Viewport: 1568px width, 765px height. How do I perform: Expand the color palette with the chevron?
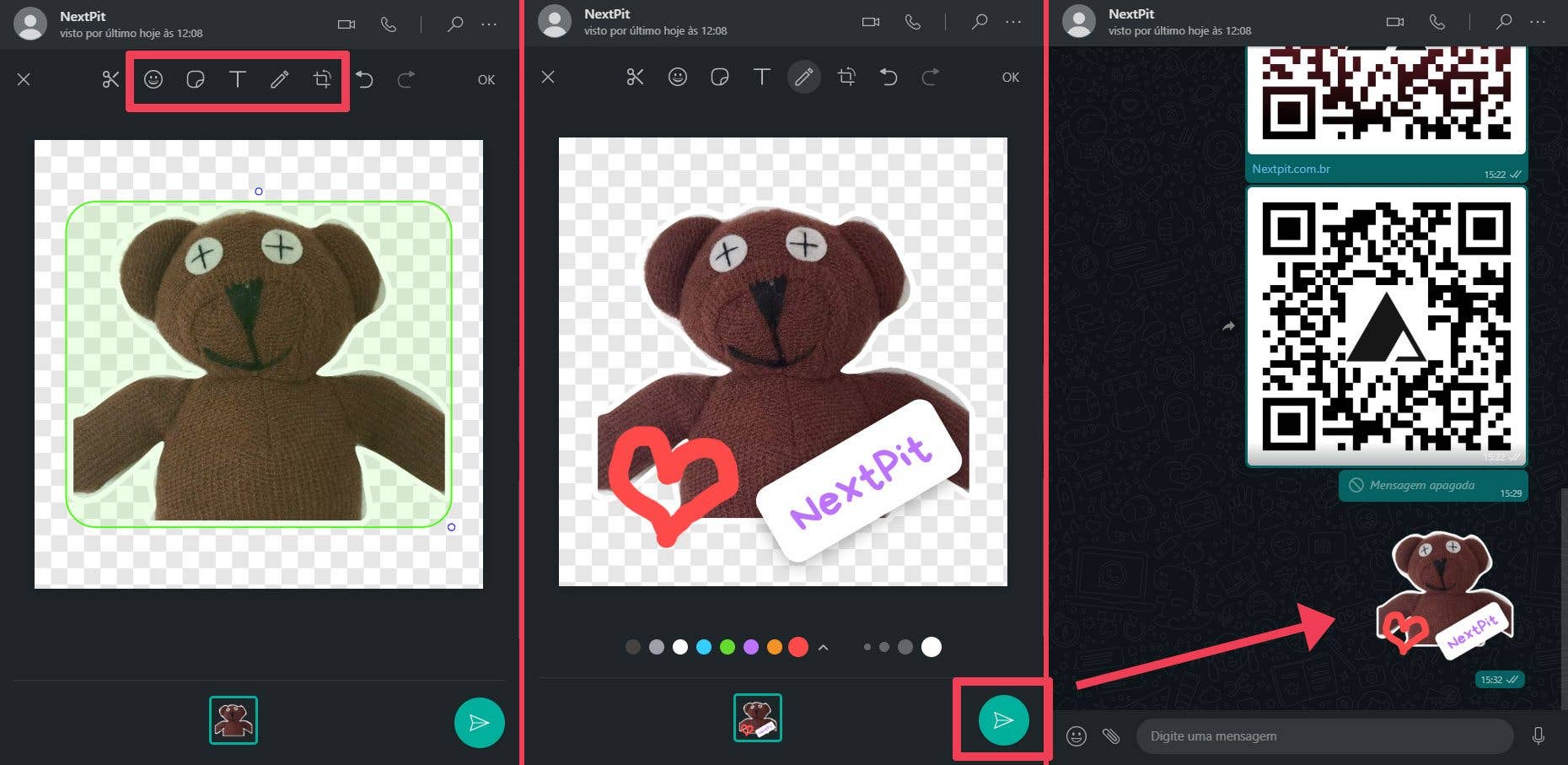coord(824,647)
